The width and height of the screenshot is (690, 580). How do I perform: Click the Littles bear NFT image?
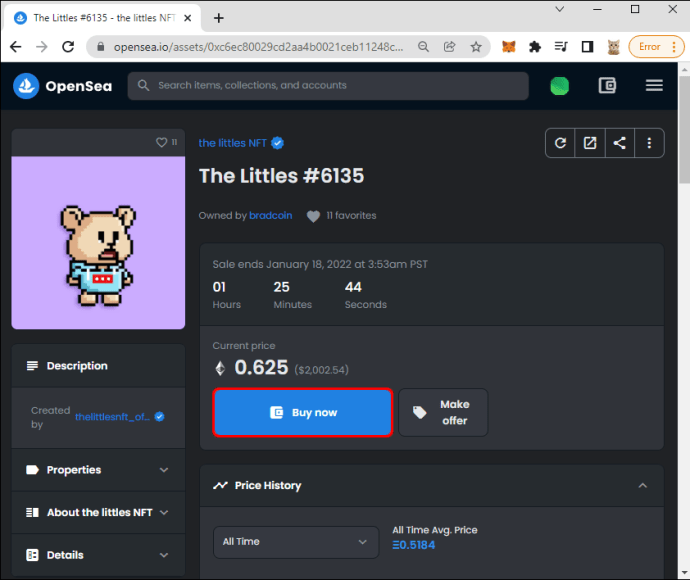(x=98, y=242)
